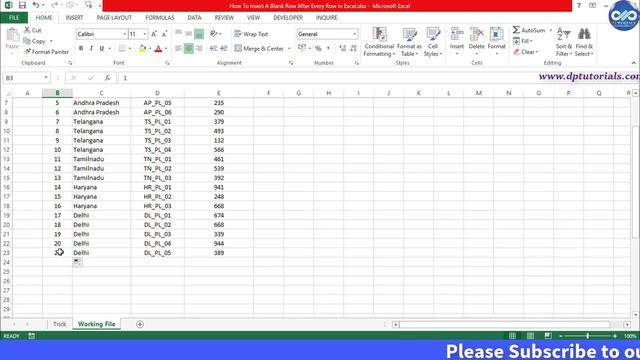Open Font dialog launcher
This screenshot has width=640, height=360.
[x=167, y=63]
